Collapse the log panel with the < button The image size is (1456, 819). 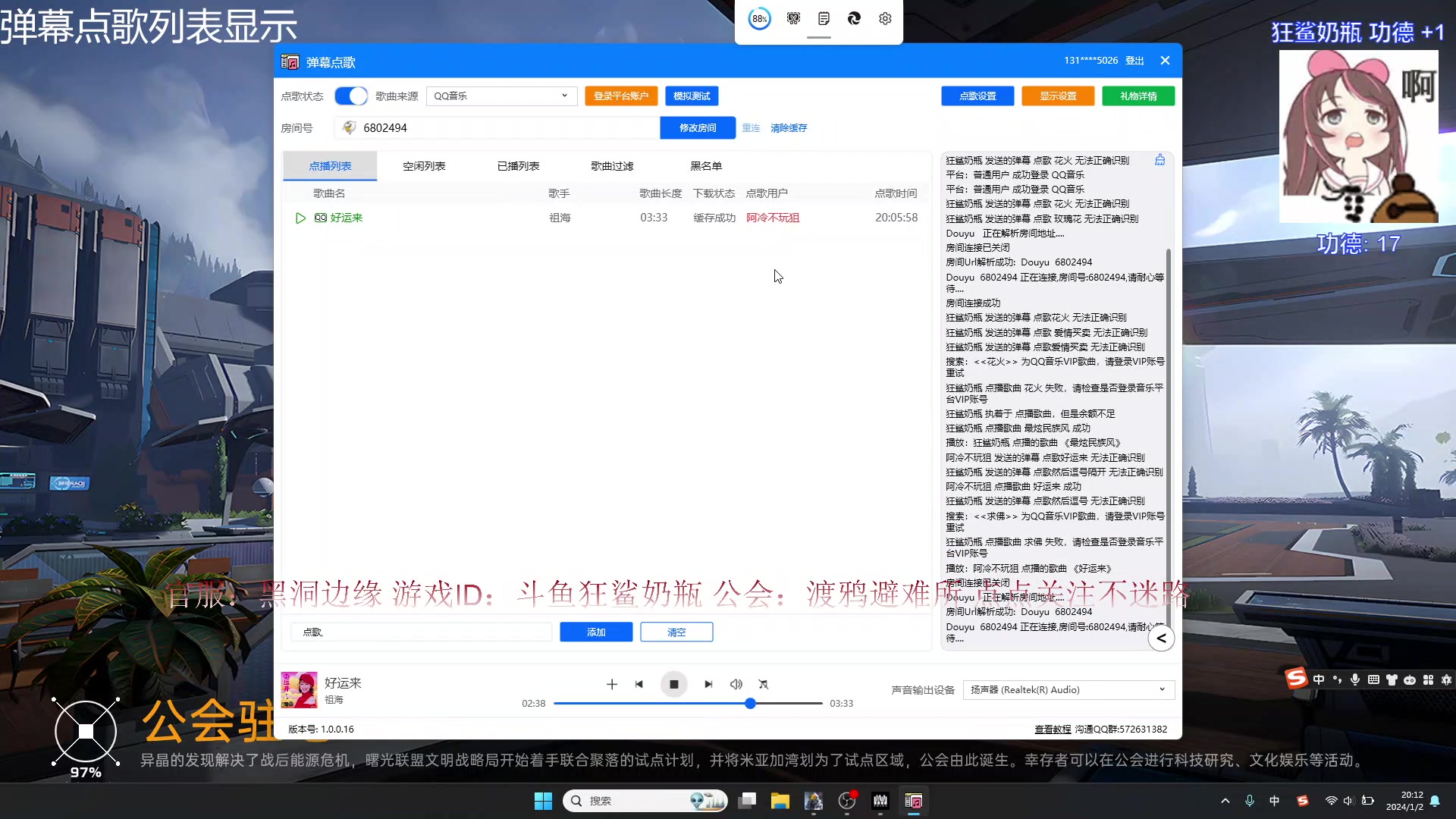tap(1161, 639)
